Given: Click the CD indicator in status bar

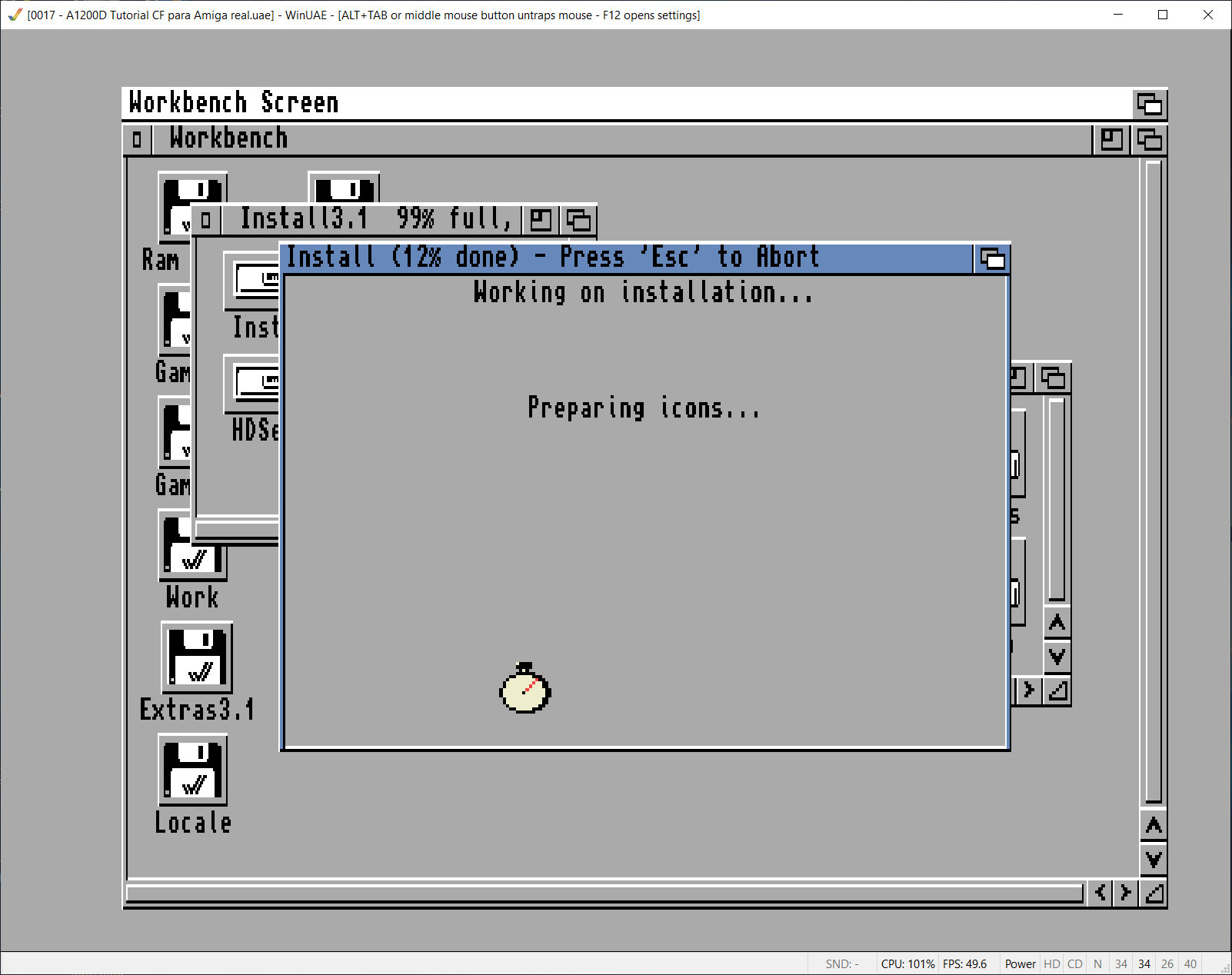Looking at the screenshot, I should [1074, 963].
